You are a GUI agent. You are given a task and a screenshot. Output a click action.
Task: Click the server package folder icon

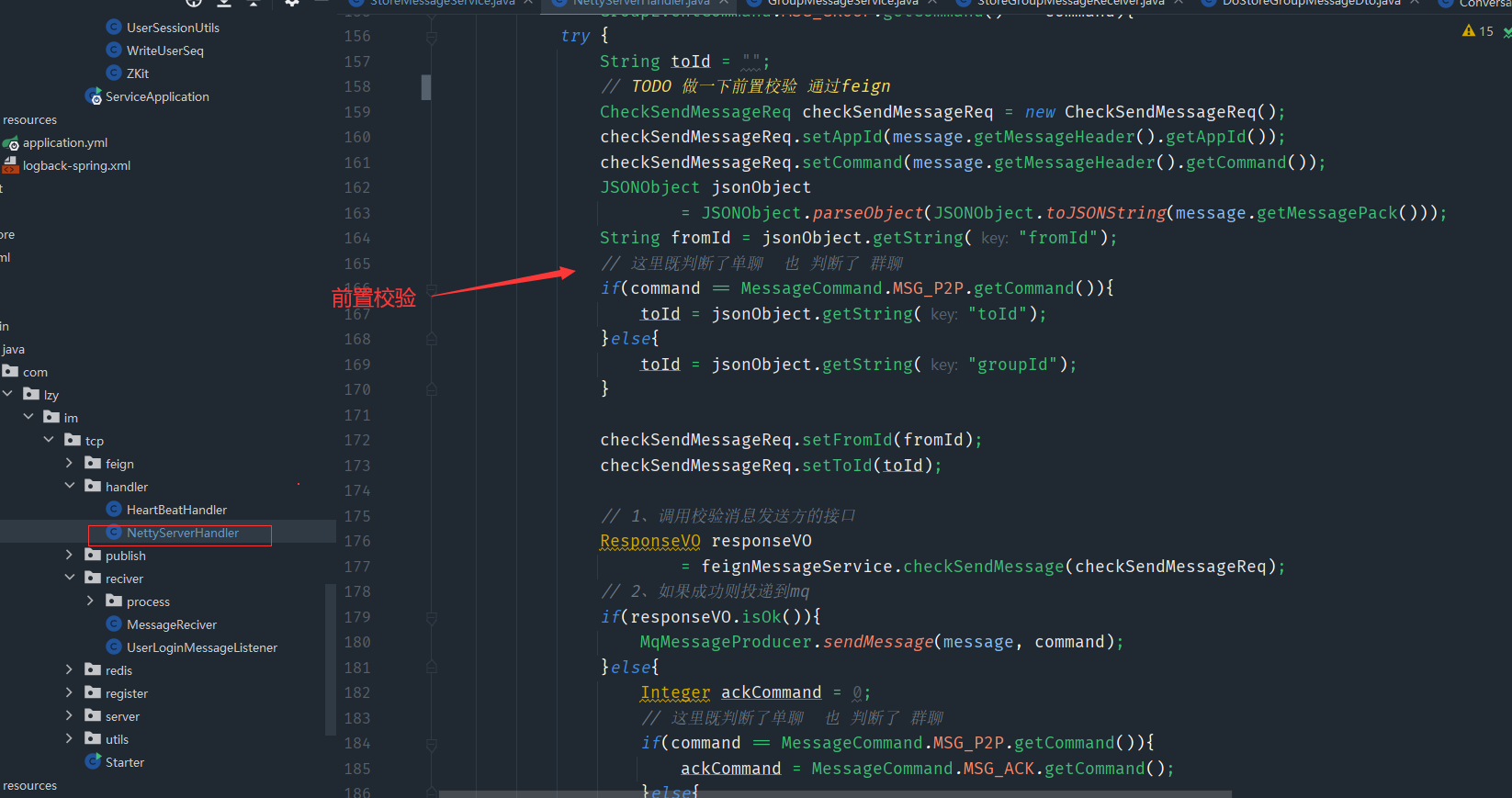pos(93,715)
